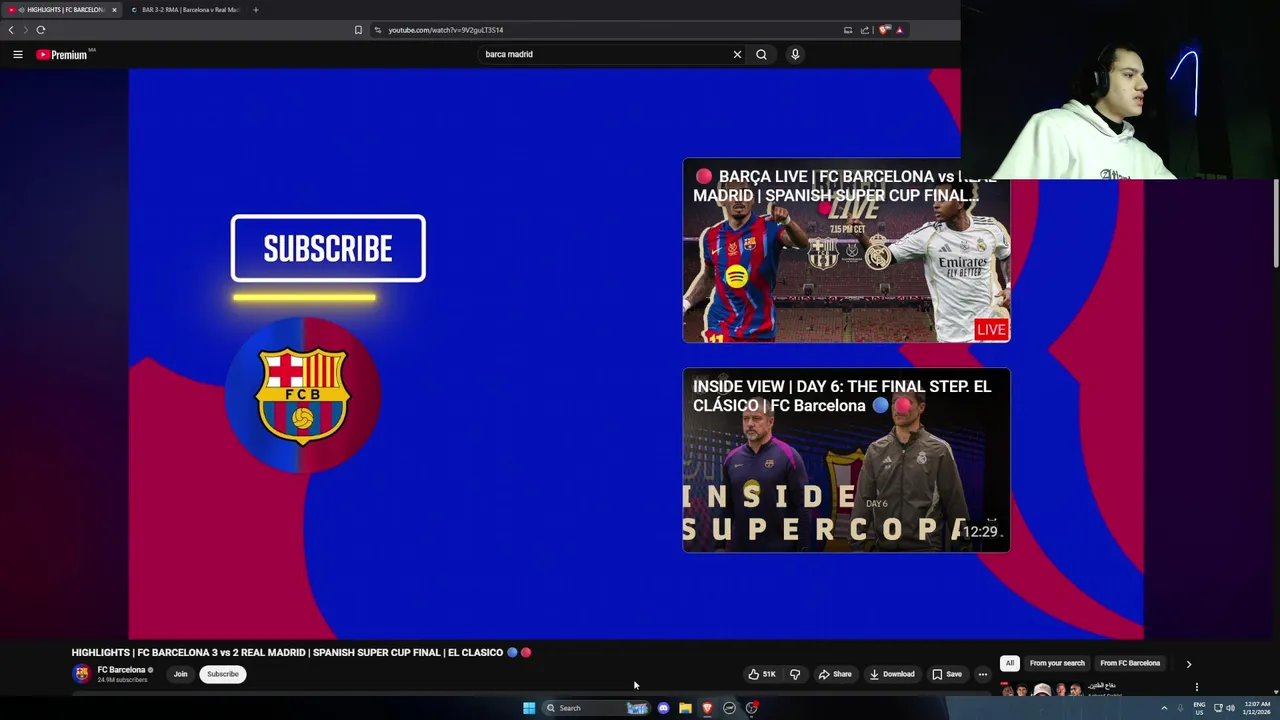Save the video to a playlist
Viewport: 1280px width, 720px height.
tap(947, 674)
